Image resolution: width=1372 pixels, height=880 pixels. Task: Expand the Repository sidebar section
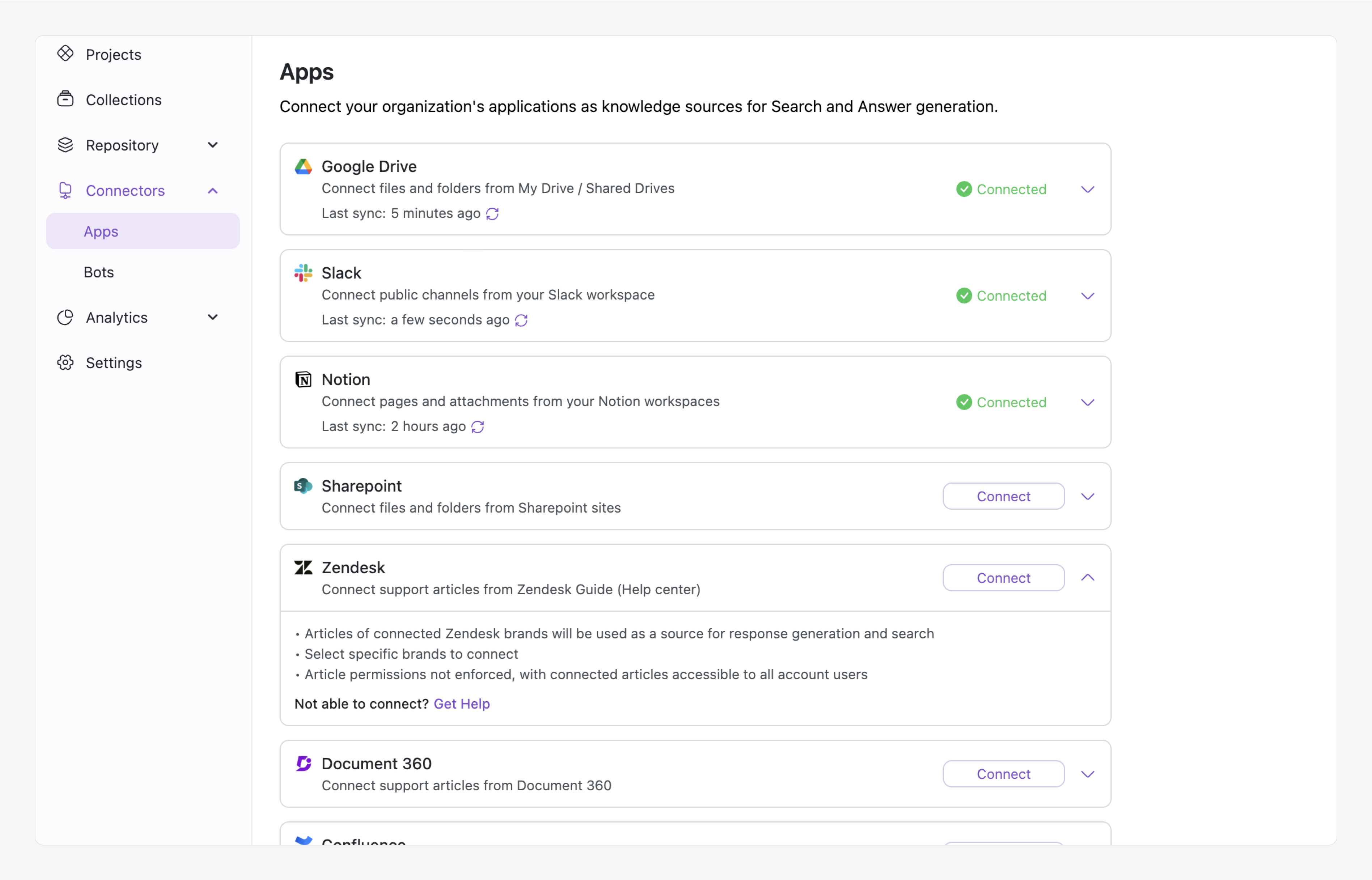point(213,145)
